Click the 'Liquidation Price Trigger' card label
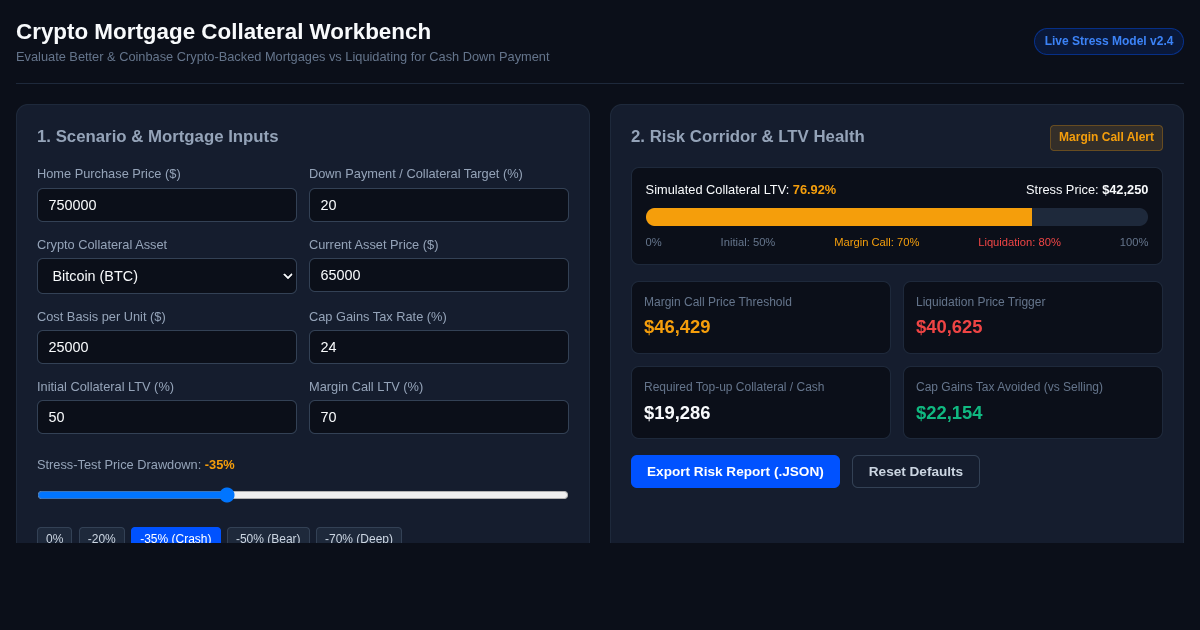 coord(981,302)
